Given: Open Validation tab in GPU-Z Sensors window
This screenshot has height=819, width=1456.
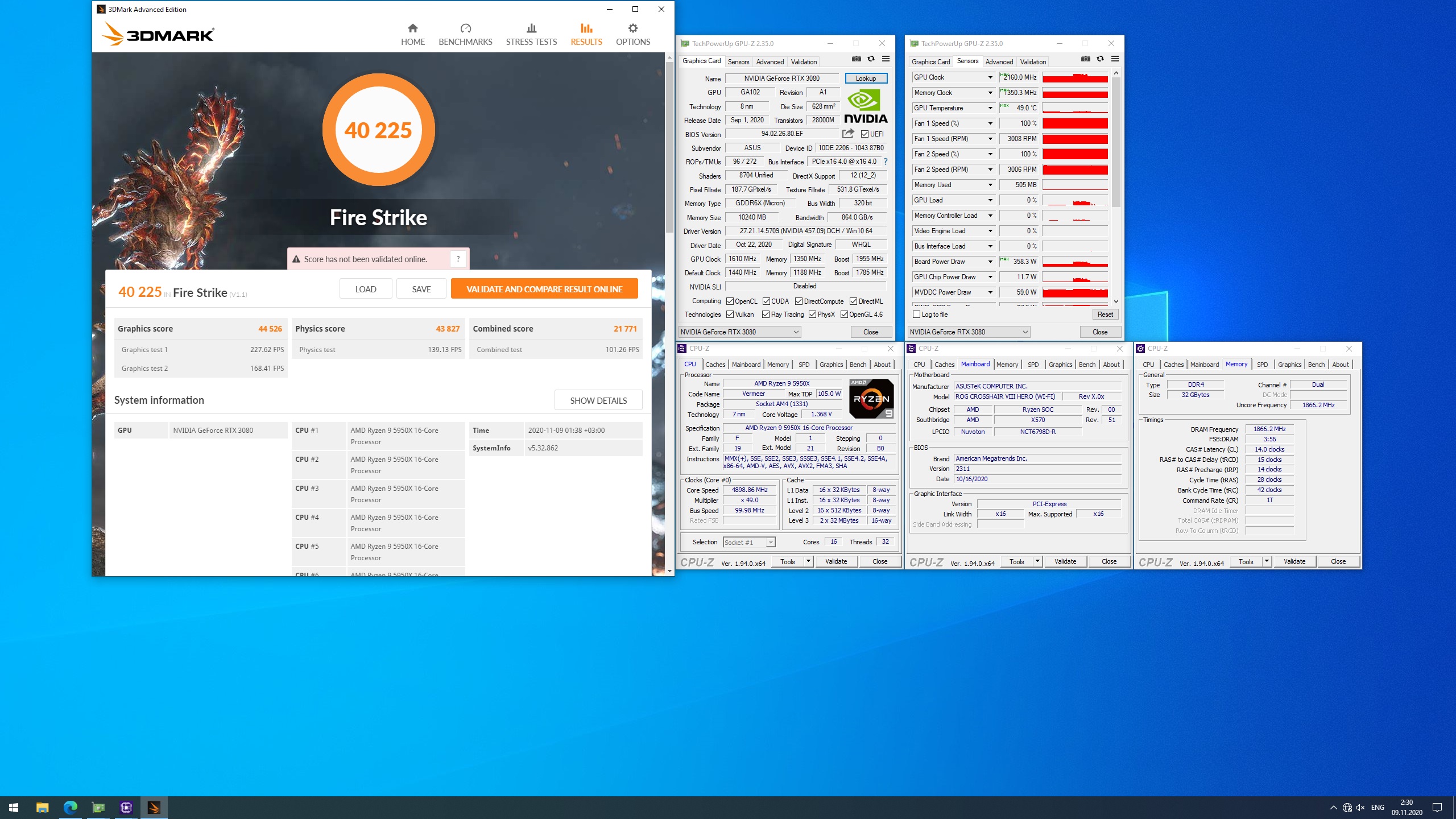Looking at the screenshot, I should pos(1033,61).
